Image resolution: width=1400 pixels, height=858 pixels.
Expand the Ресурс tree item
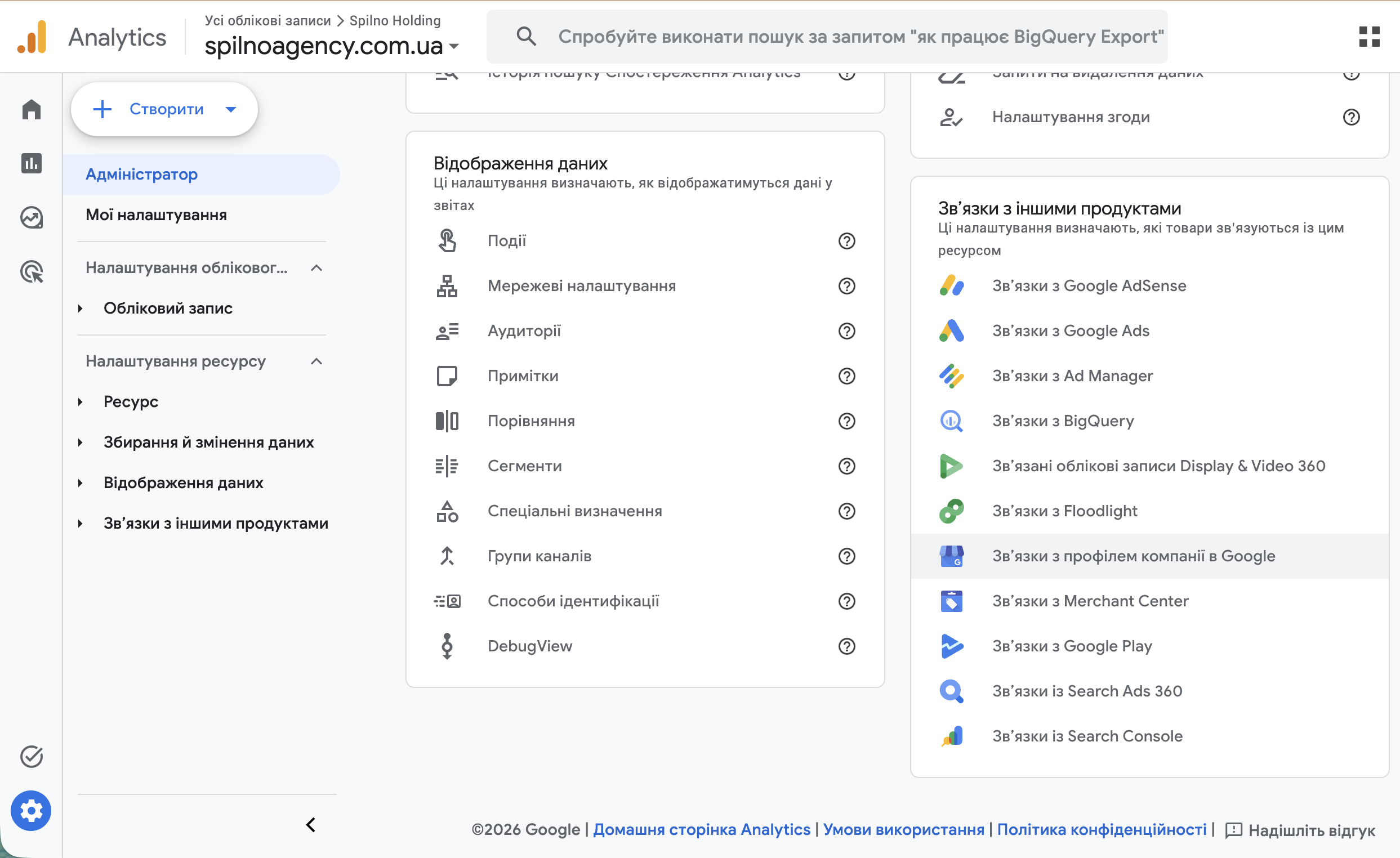pyautogui.click(x=80, y=402)
